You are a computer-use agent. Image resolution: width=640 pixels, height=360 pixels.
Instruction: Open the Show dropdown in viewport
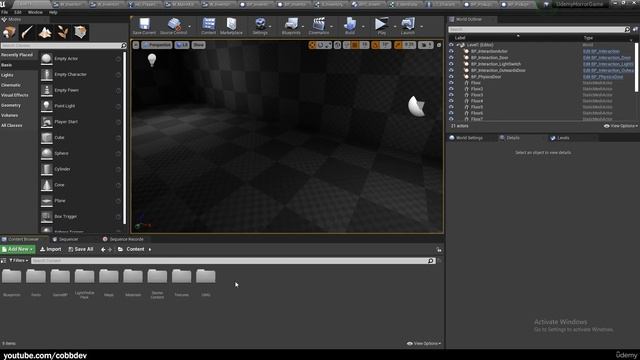tap(198, 45)
